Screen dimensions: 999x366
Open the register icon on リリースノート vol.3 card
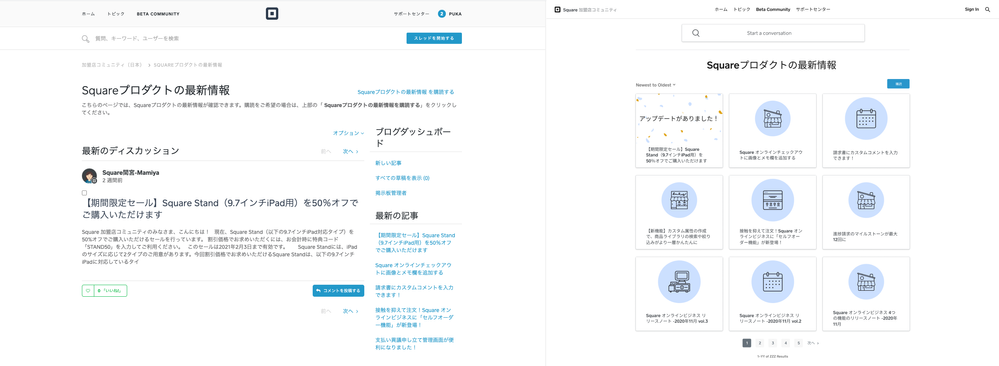(679, 281)
